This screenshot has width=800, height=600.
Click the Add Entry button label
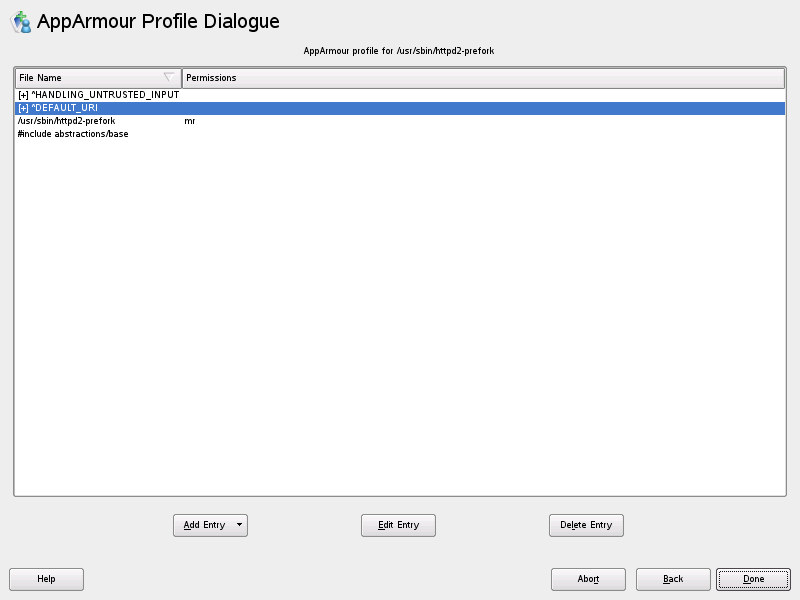click(205, 525)
